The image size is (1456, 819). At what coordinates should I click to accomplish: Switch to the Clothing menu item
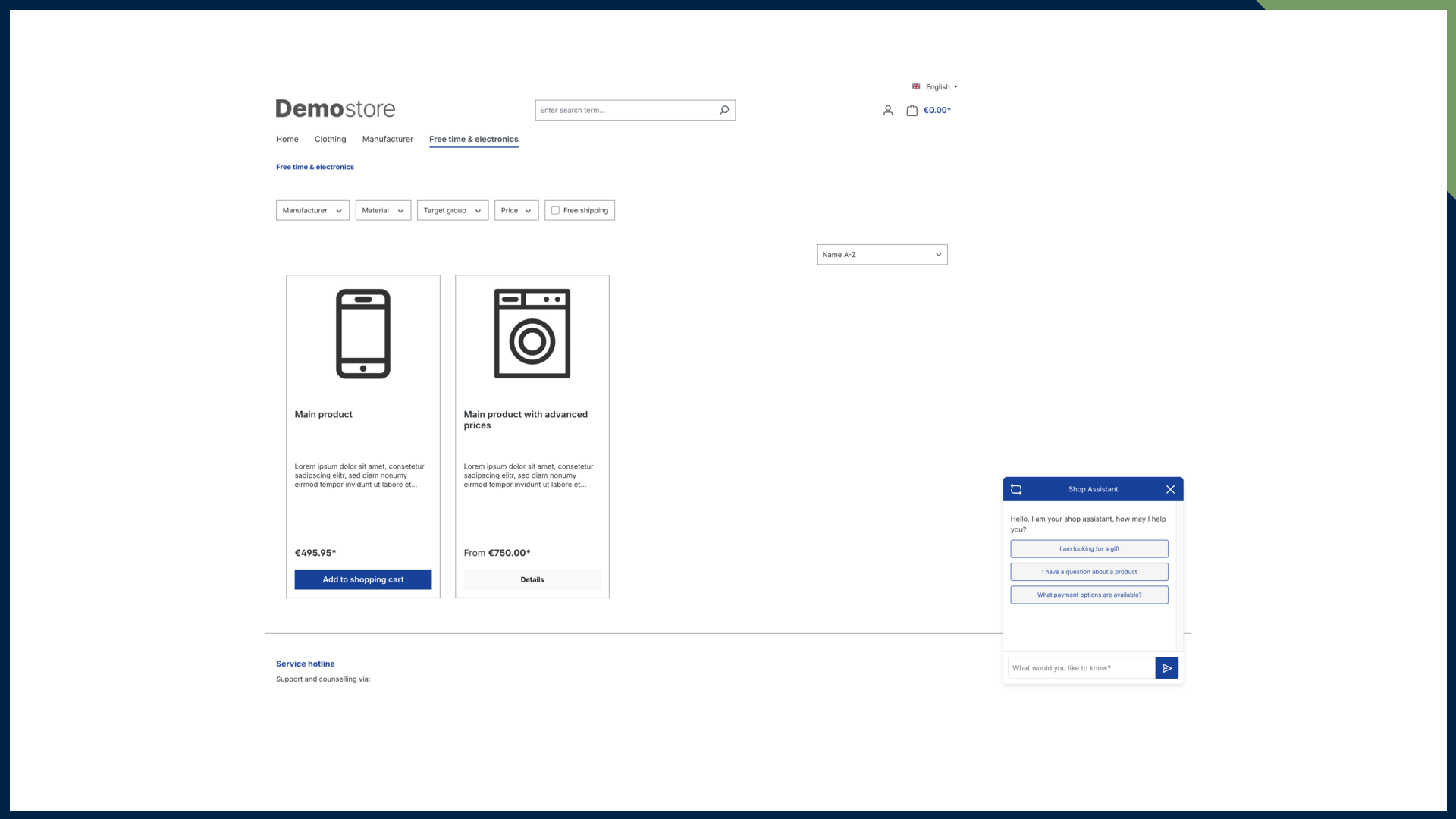click(330, 139)
